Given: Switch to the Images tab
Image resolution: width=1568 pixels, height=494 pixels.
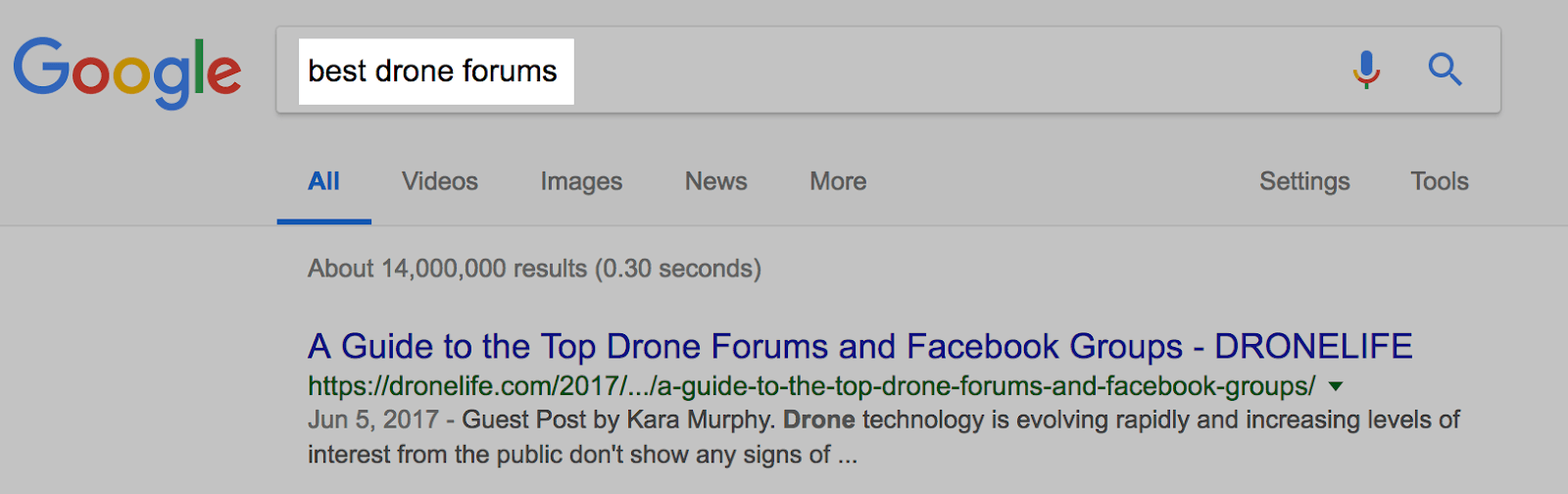Looking at the screenshot, I should (581, 181).
